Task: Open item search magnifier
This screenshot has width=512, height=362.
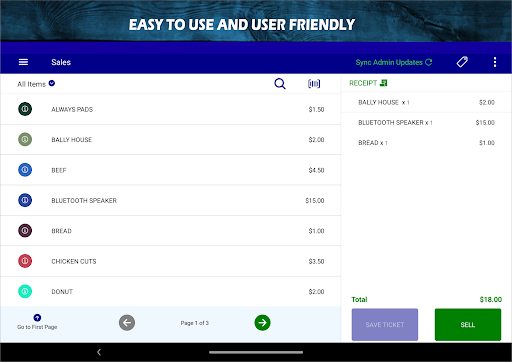Action: (280, 84)
